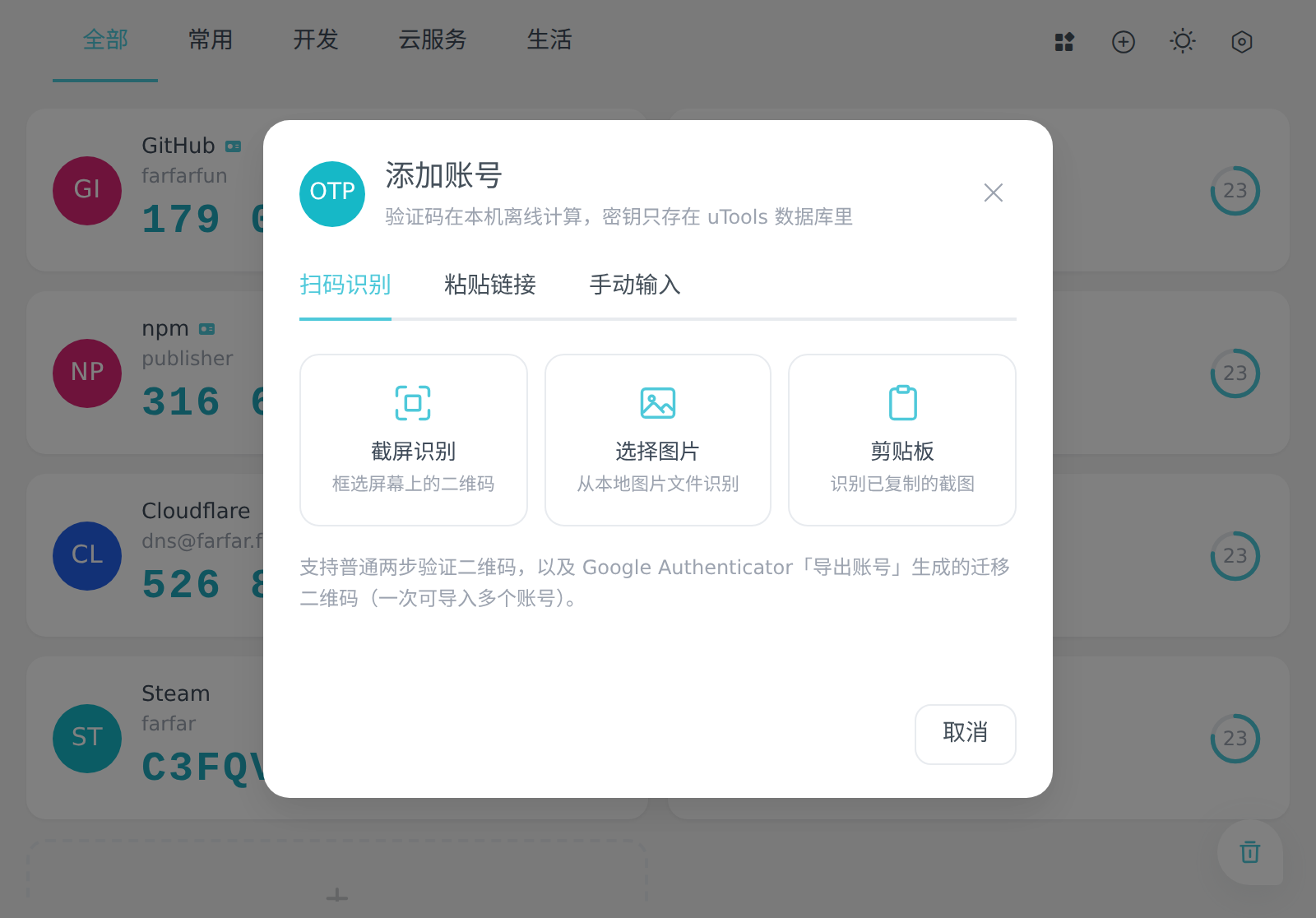
Task: Click the npm code 316
Action: pyautogui.click(x=181, y=402)
